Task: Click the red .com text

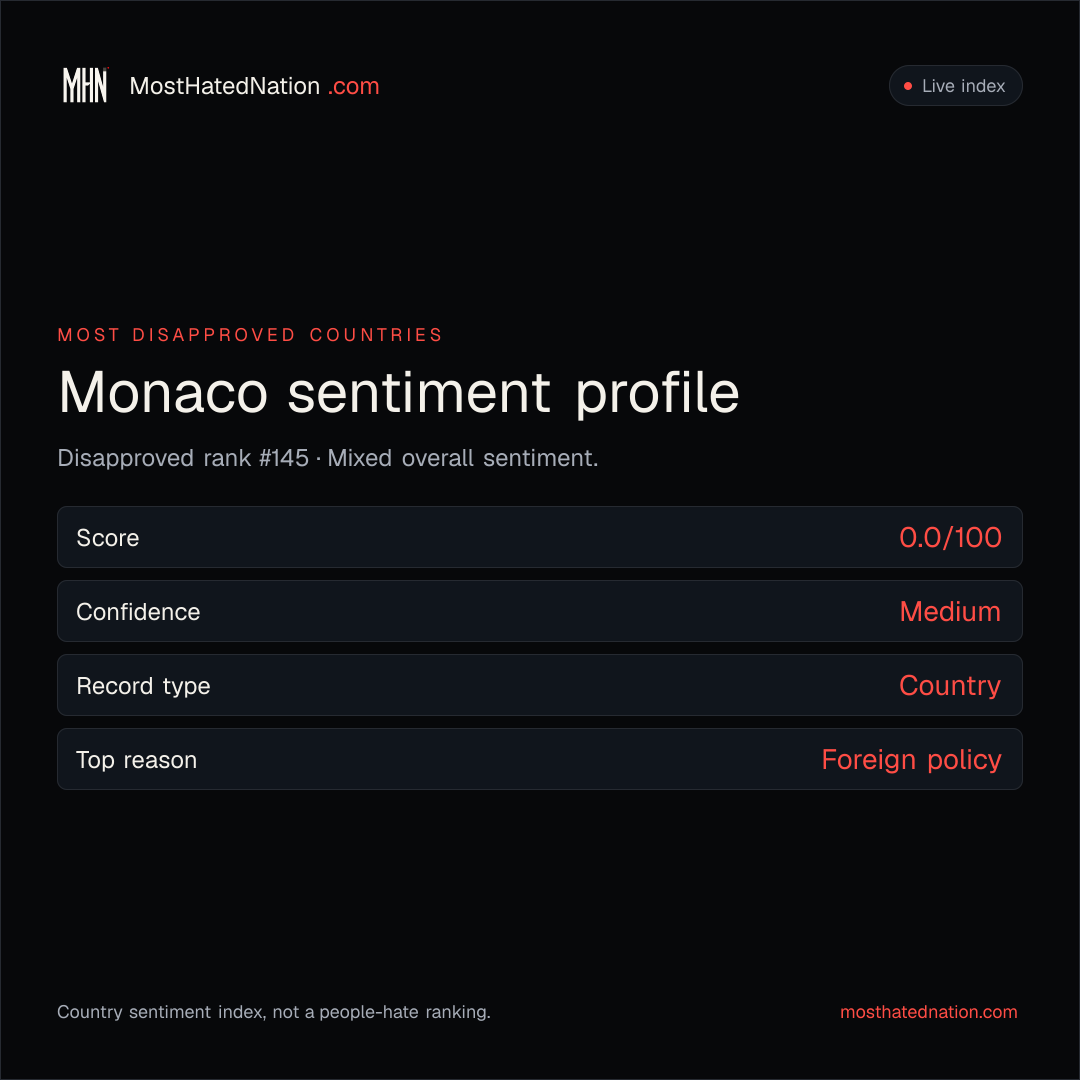Action: click(x=353, y=86)
